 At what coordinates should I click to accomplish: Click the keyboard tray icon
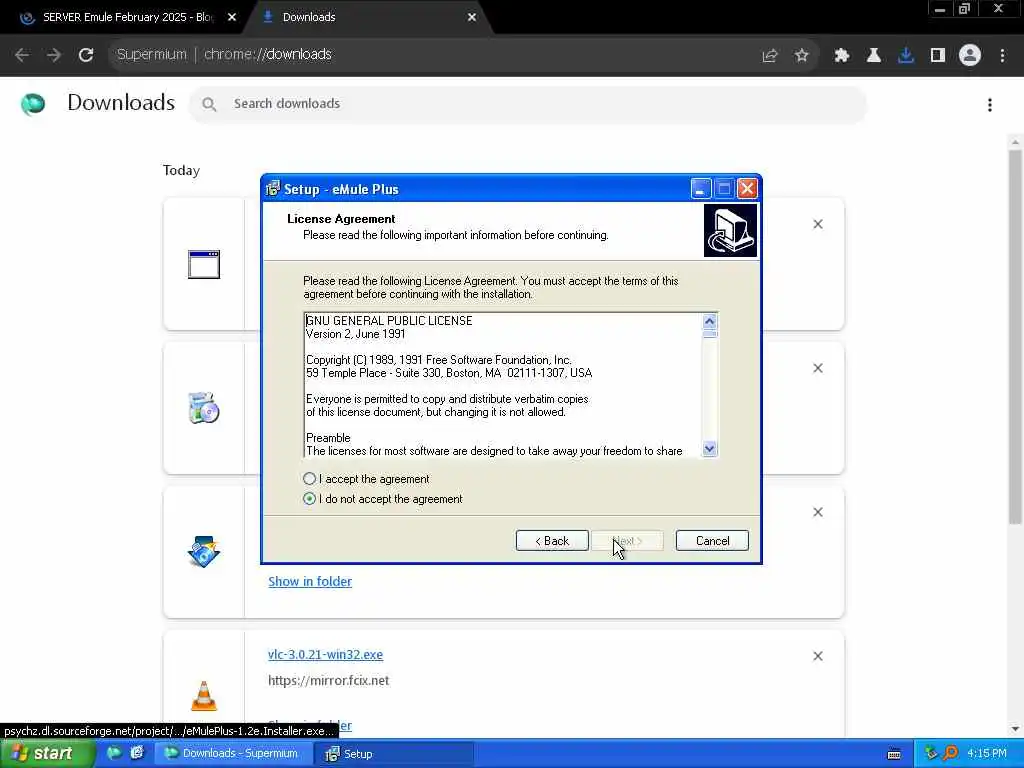[x=894, y=754]
